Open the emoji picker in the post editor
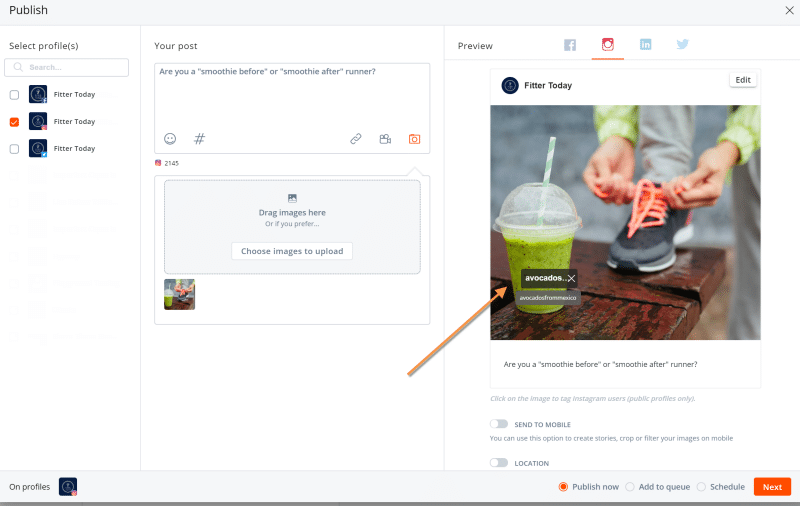 pos(170,139)
